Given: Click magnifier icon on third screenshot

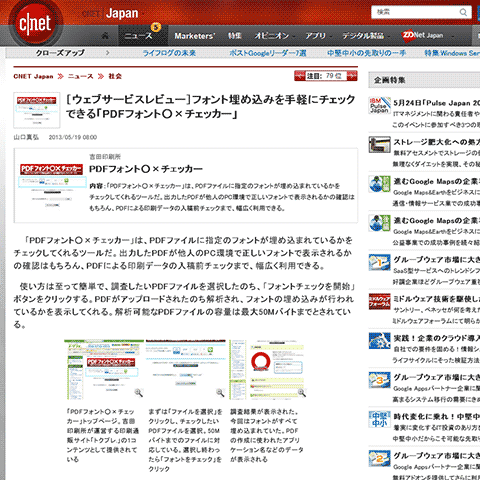Looking at the screenshot, I should pyautogui.click(x=302, y=392).
